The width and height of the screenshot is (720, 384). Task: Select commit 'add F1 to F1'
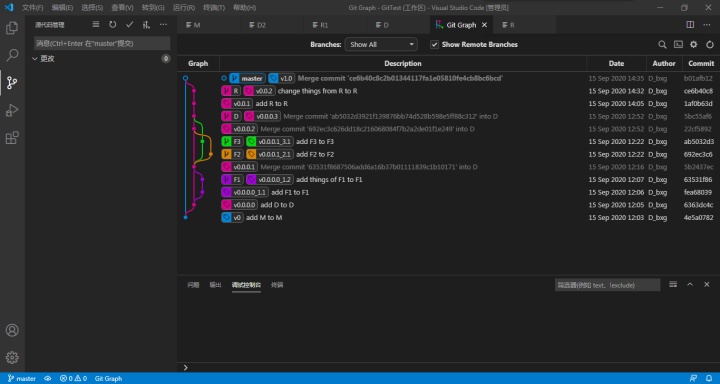coord(290,192)
